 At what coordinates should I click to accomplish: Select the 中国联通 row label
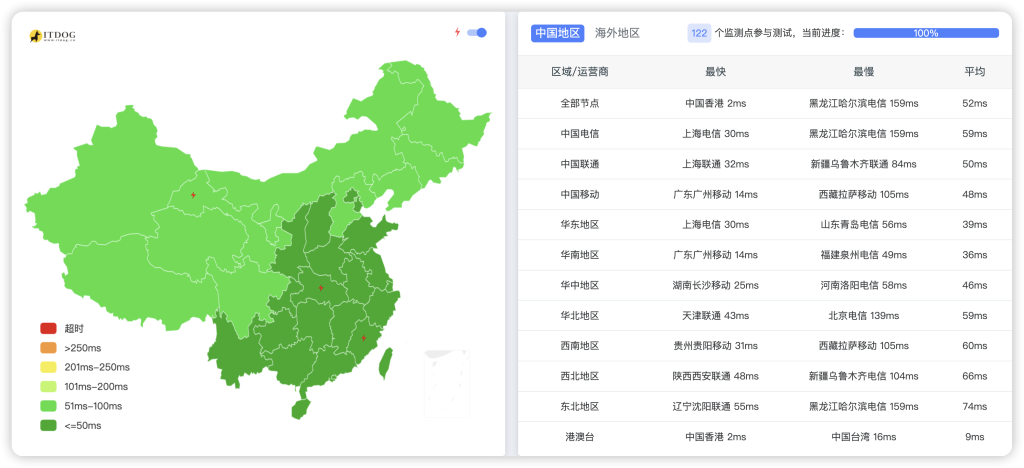[580, 164]
